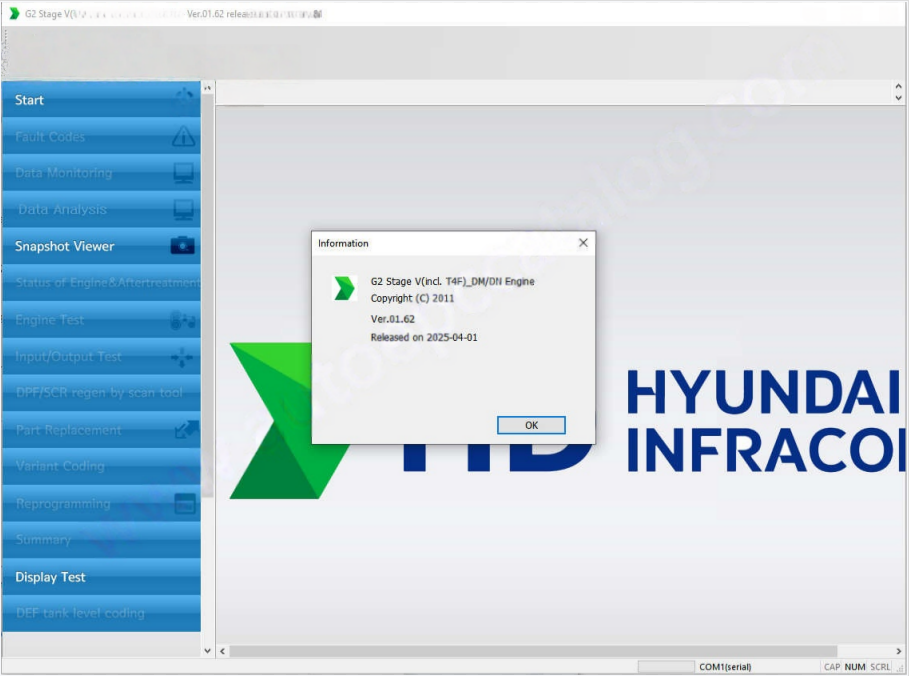Close the Information dialog with X
The height and width of the screenshot is (676, 909).
(x=583, y=243)
